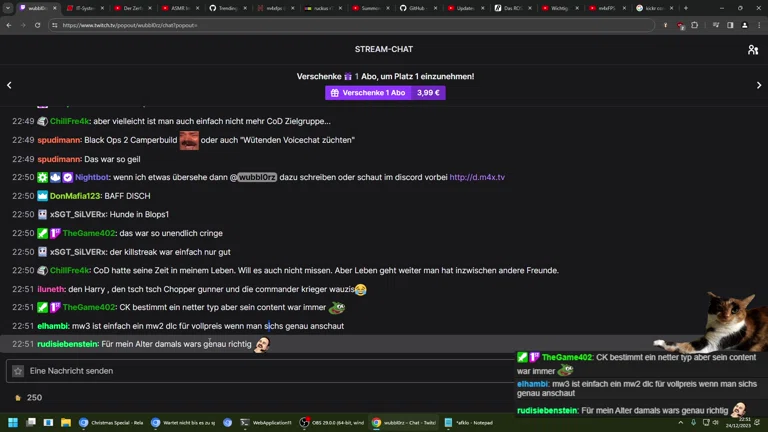Open OBS from the Windows taskbar

[332, 422]
